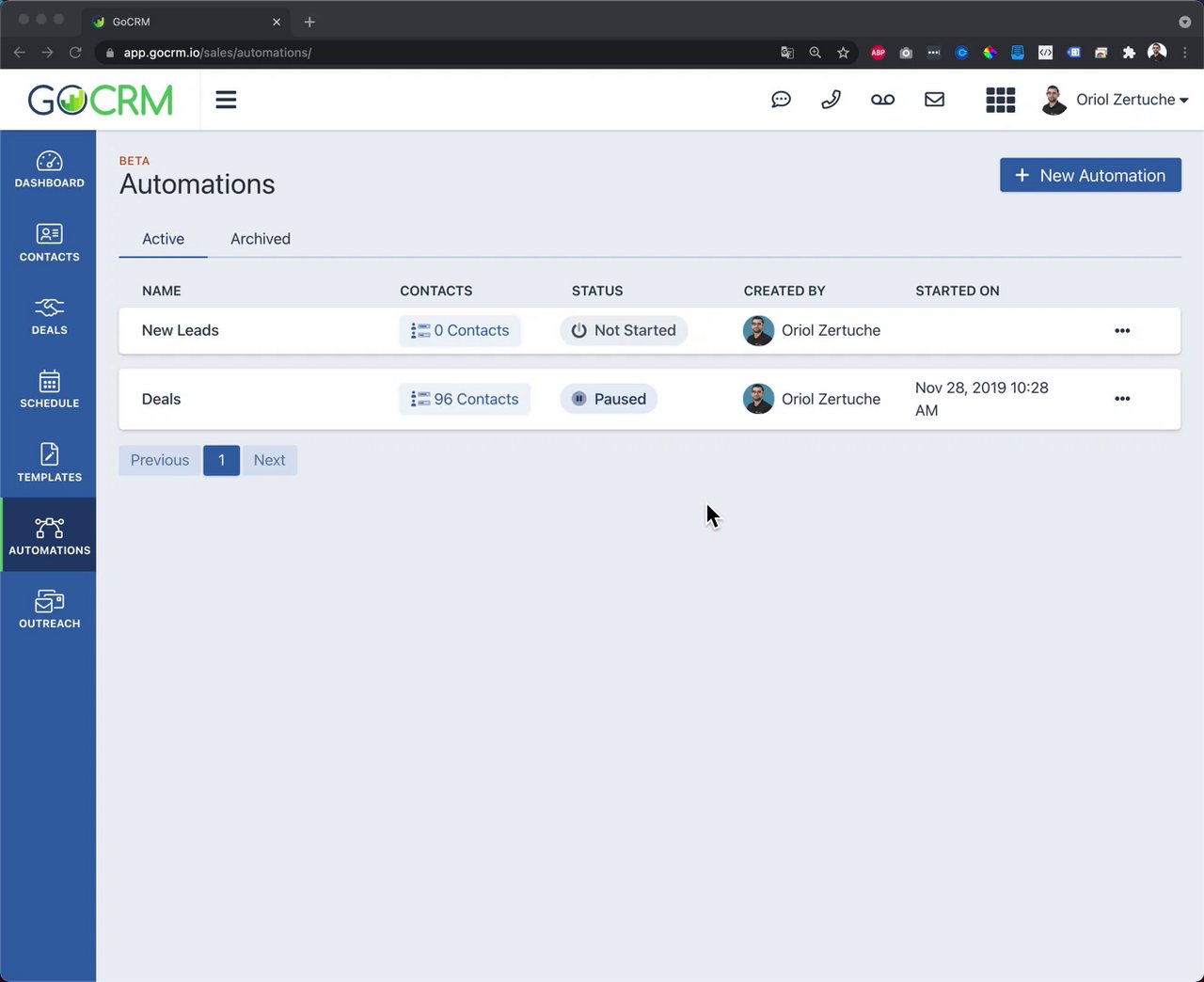Close the GoCRM browser tab
Viewport: 1204px width, 982px height.
point(277,22)
